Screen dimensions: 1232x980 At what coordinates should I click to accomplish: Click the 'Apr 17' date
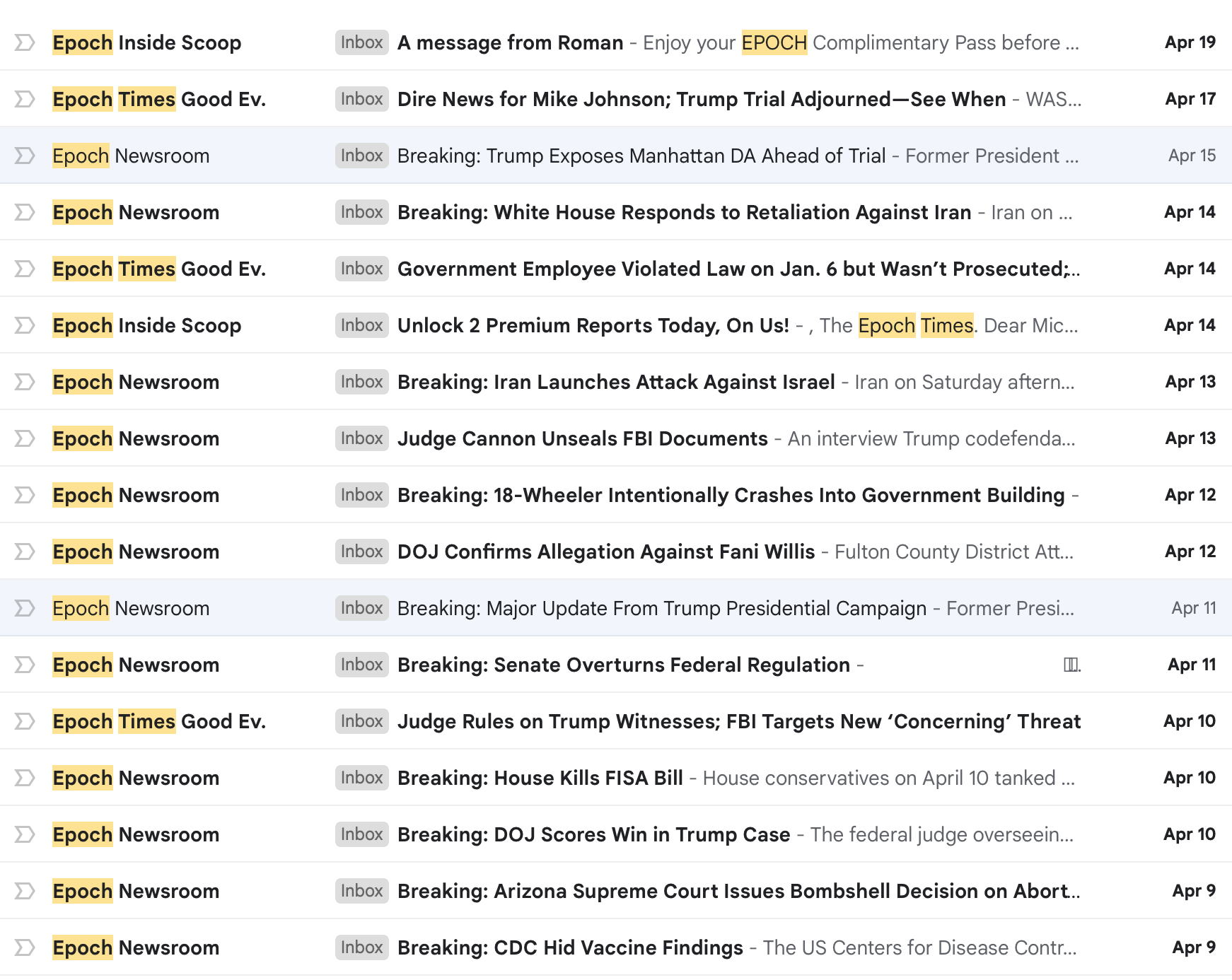(x=1190, y=99)
